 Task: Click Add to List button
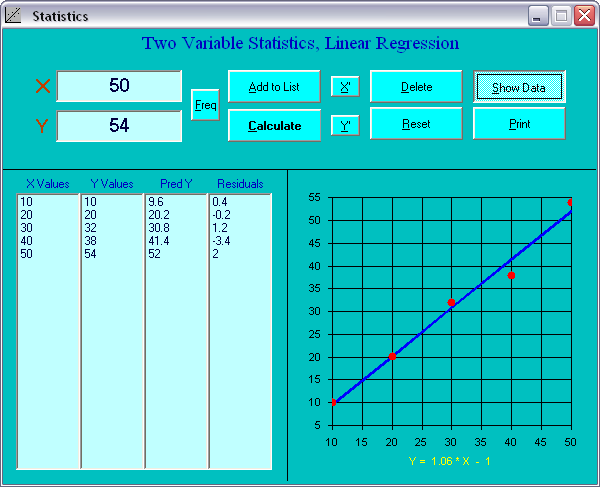274,86
